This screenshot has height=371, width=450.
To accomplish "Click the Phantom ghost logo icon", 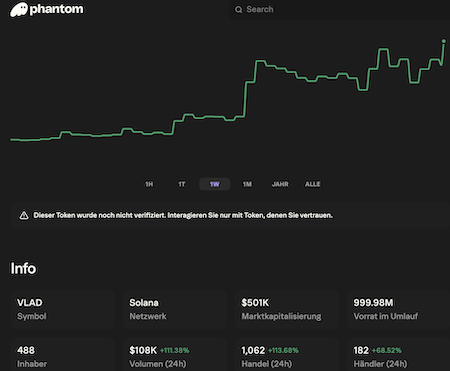I will pos(19,9).
